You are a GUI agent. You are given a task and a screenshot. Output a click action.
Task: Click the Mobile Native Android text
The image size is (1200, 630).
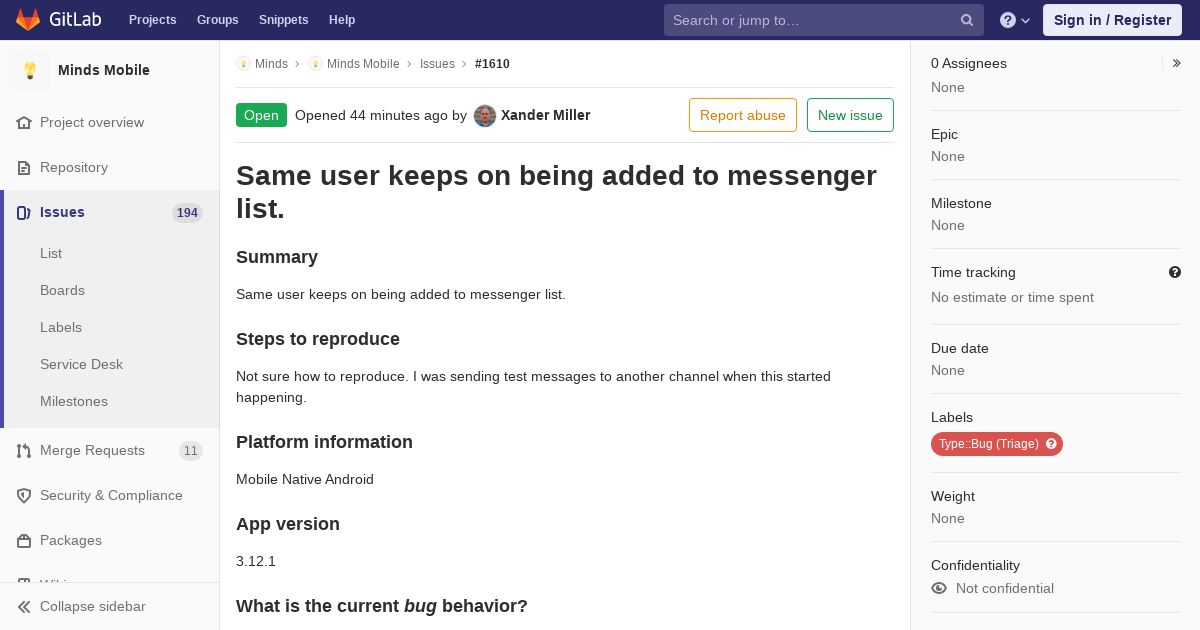point(305,479)
